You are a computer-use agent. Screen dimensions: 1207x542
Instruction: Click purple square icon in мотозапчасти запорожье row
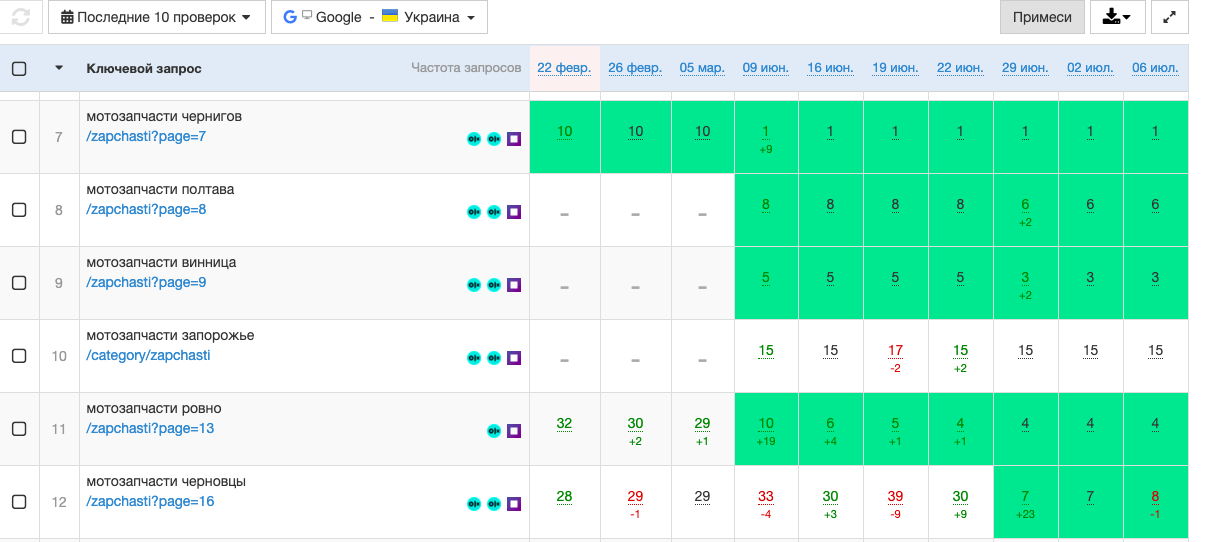click(x=514, y=358)
